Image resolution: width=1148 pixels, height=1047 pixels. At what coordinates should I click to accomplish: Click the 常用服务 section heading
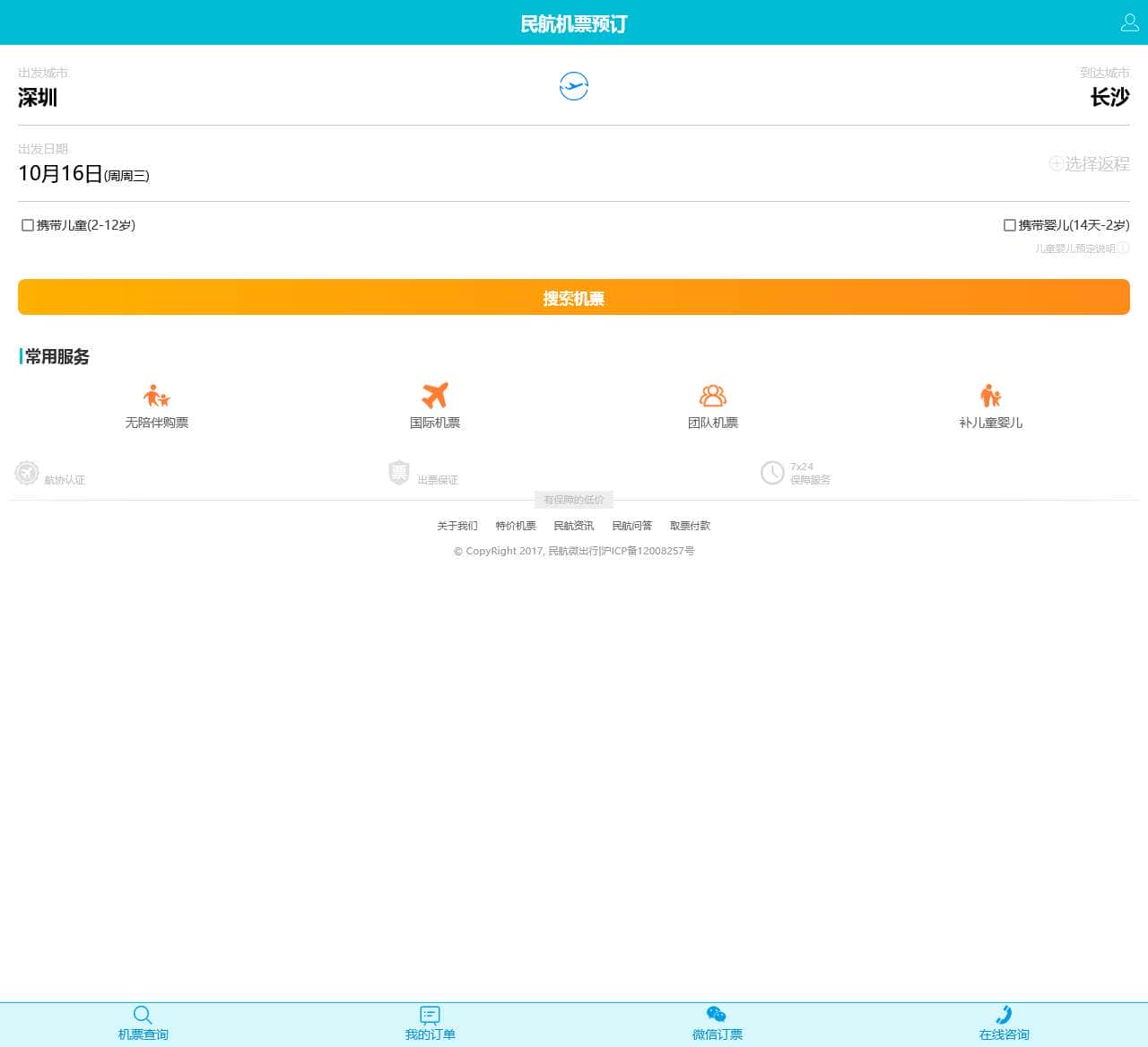[x=57, y=356]
